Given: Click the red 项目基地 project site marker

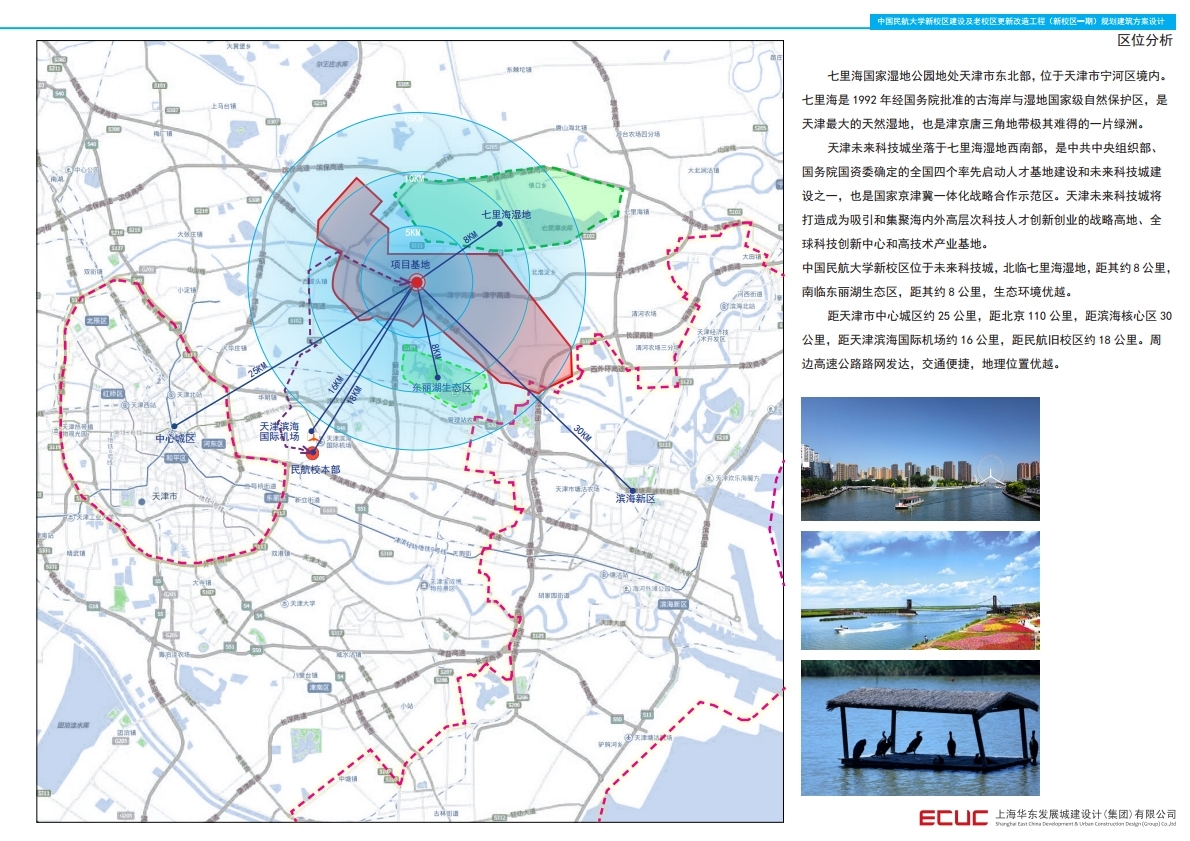Looking at the screenshot, I should click(x=417, y=283).
